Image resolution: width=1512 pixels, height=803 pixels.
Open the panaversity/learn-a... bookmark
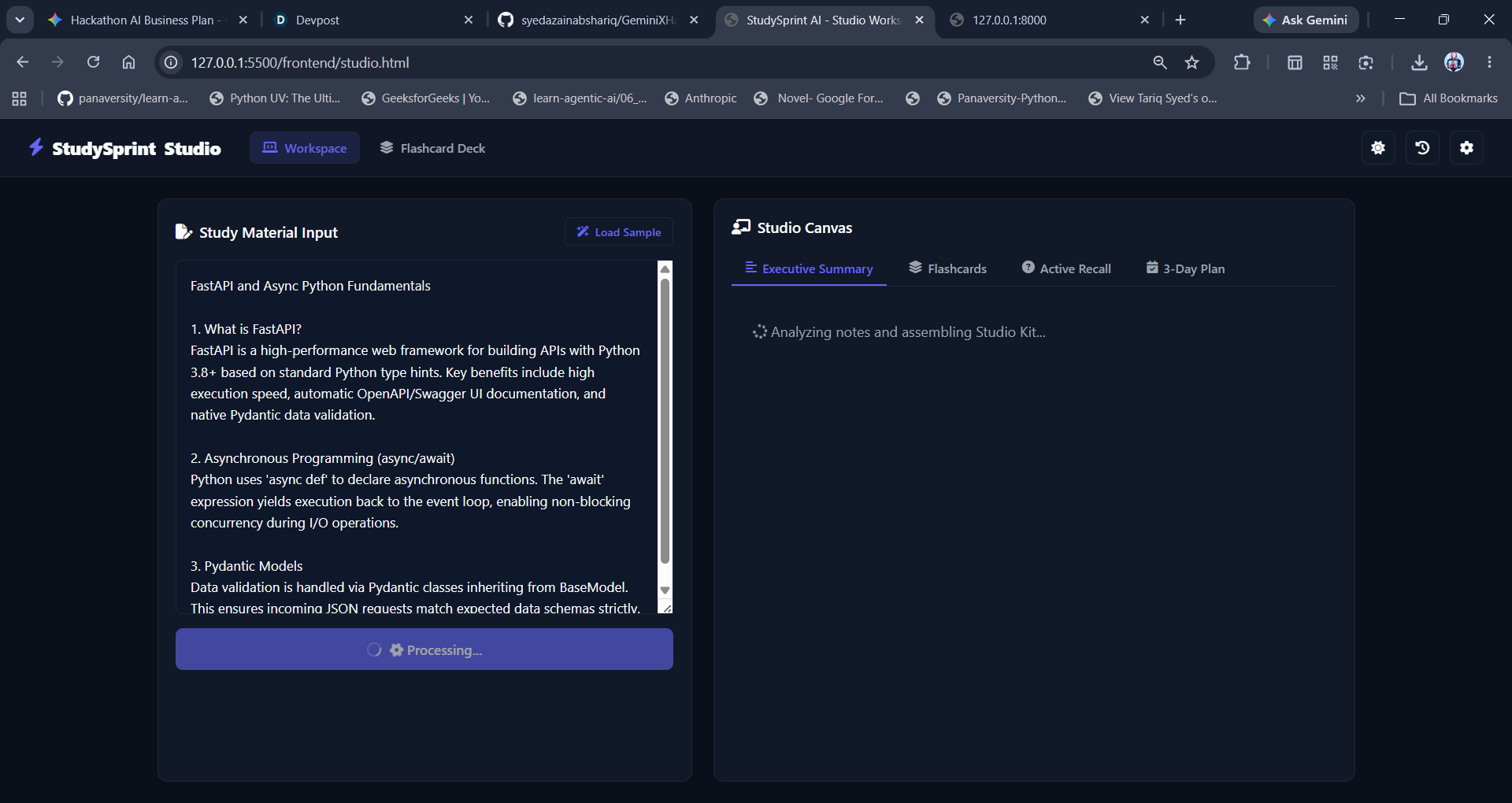pyautogui.click(x=123, y=98)
